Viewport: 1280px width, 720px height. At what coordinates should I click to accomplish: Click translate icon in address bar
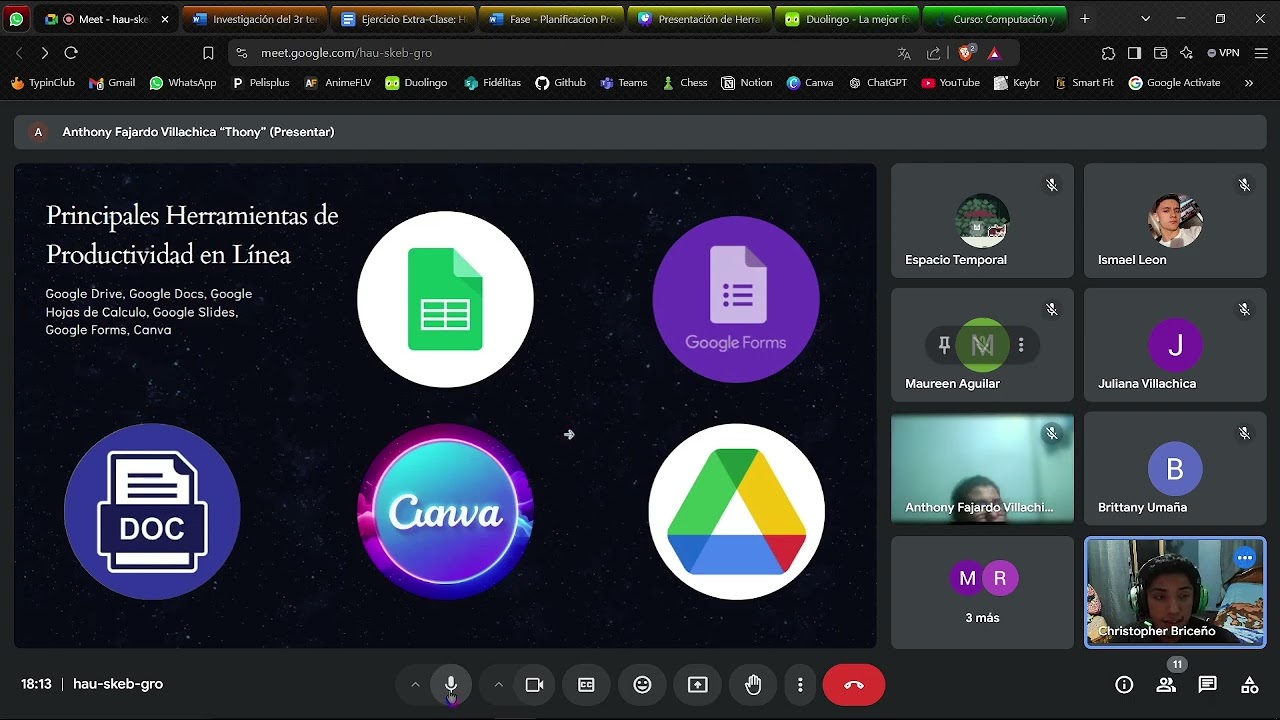click(904, 53)
